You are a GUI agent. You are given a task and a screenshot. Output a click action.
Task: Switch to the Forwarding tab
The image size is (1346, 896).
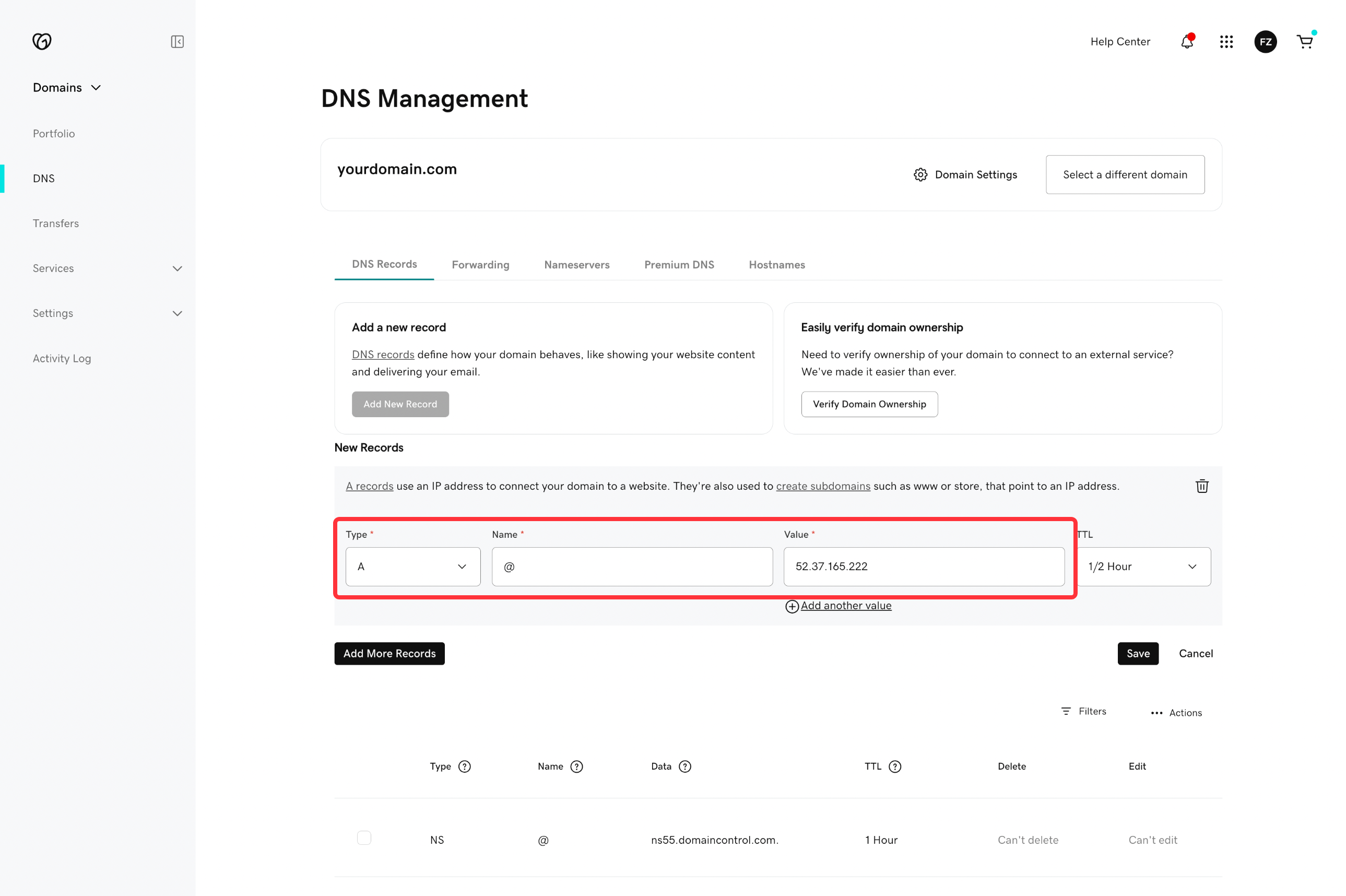tap(480, 265)
